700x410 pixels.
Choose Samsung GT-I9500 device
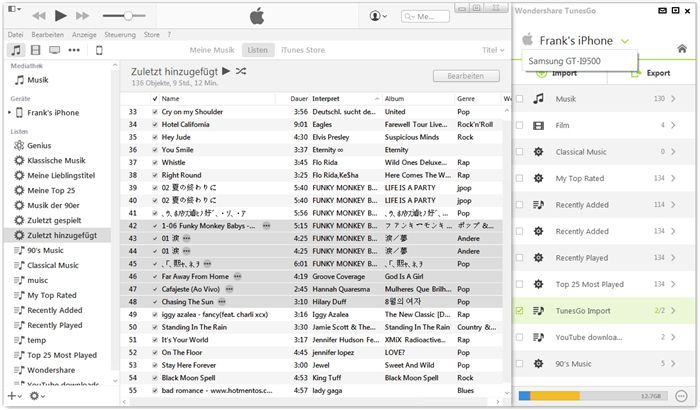[579, 61]
